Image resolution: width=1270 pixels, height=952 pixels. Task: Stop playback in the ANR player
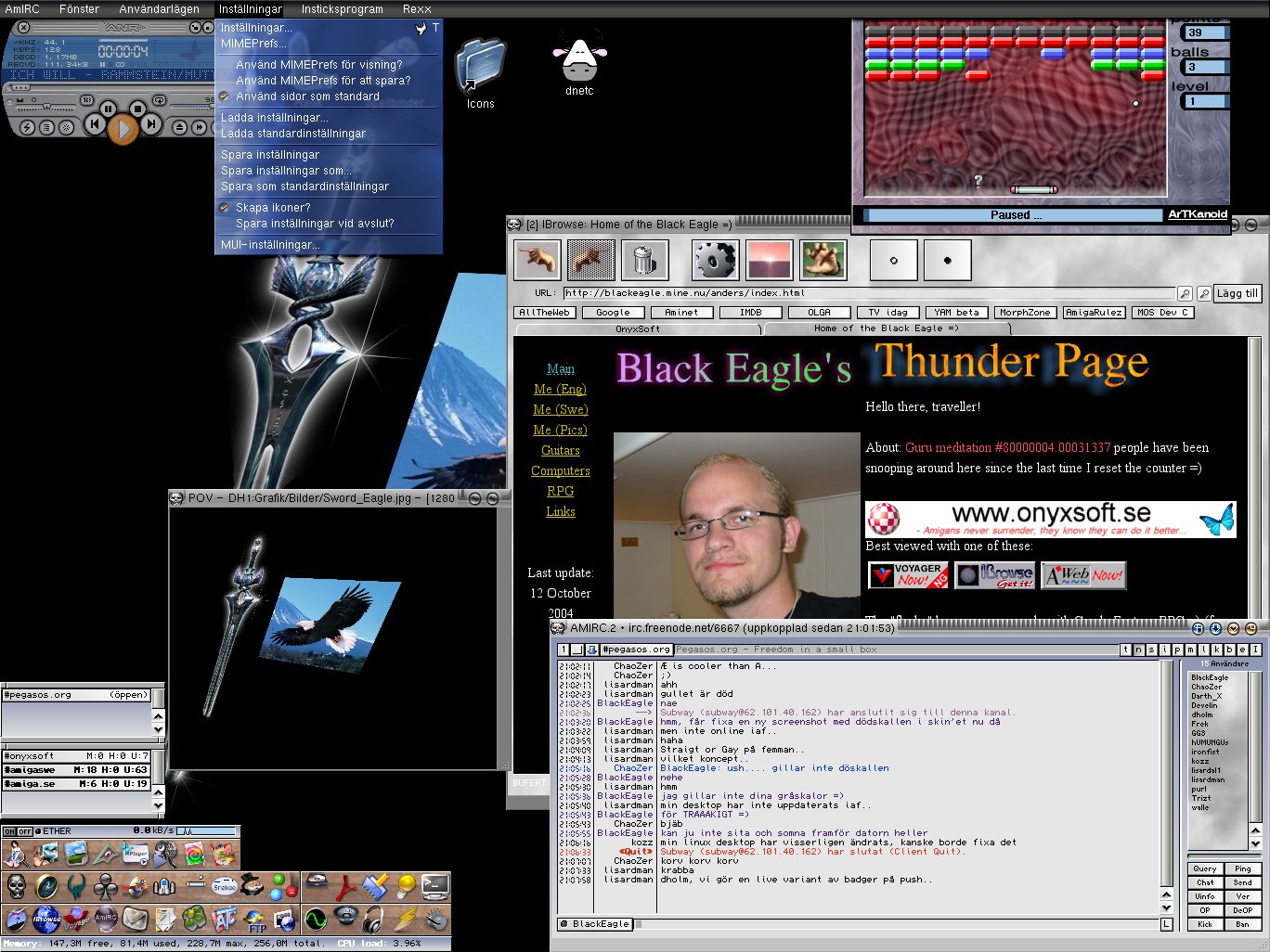[138, 109]
